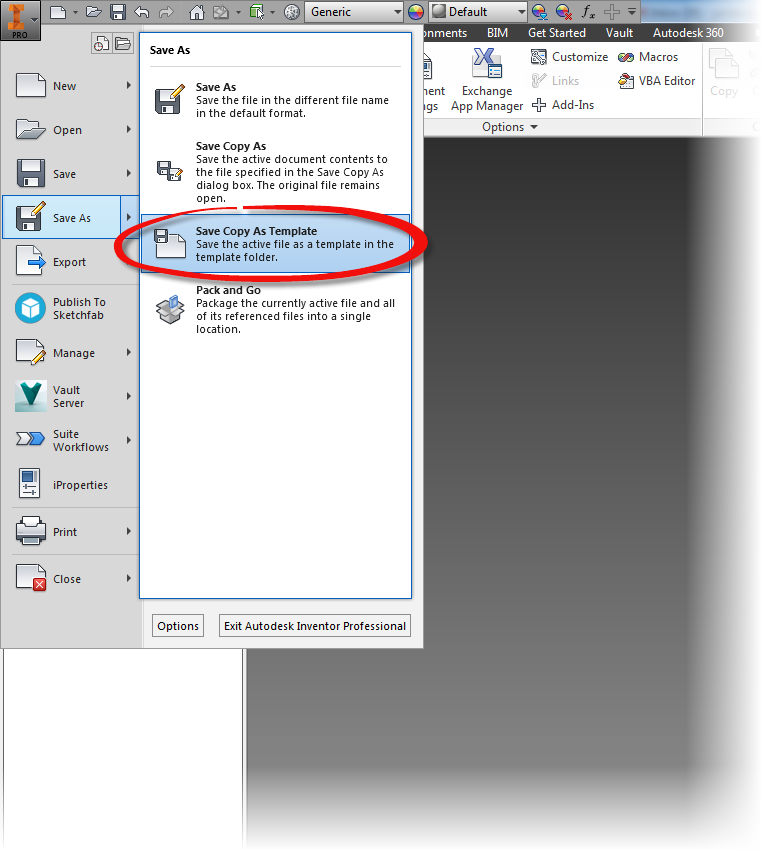The width and height of the screenshot is (762, 851).
Task: Open the VBA Editor icon
Action: click(626, 81)
